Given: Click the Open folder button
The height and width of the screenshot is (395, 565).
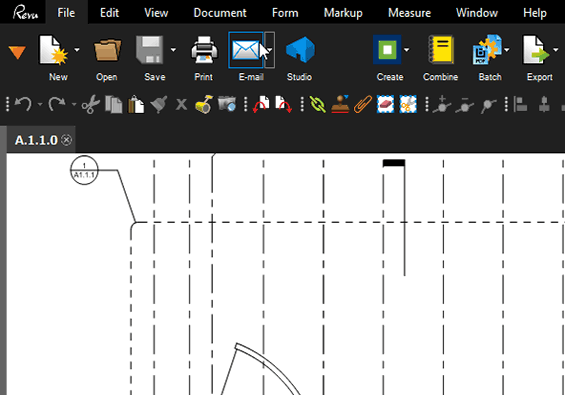Looking at the screenshot, I should point(107,50).
